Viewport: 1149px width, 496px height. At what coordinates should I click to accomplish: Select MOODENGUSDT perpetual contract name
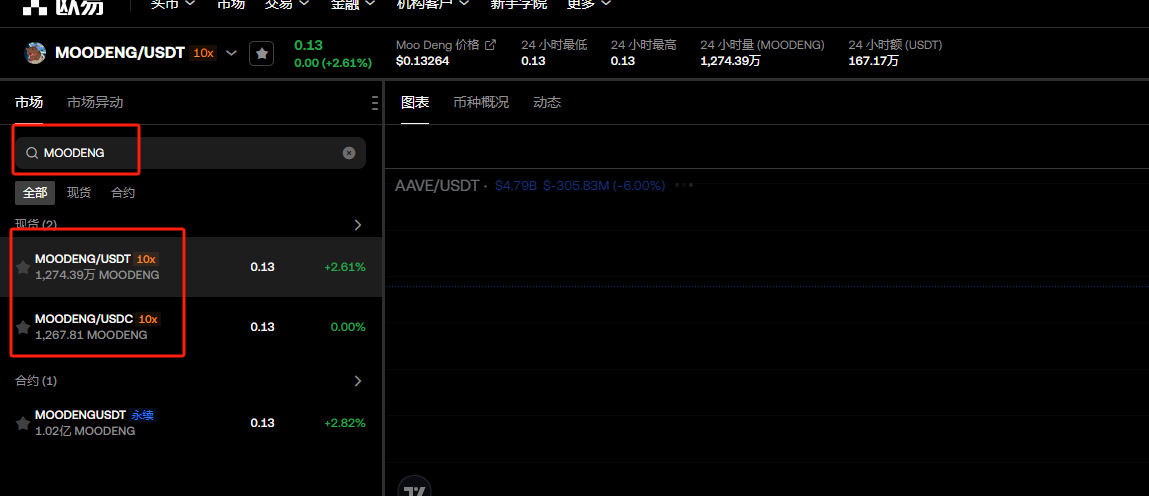[x=80, y=415]
